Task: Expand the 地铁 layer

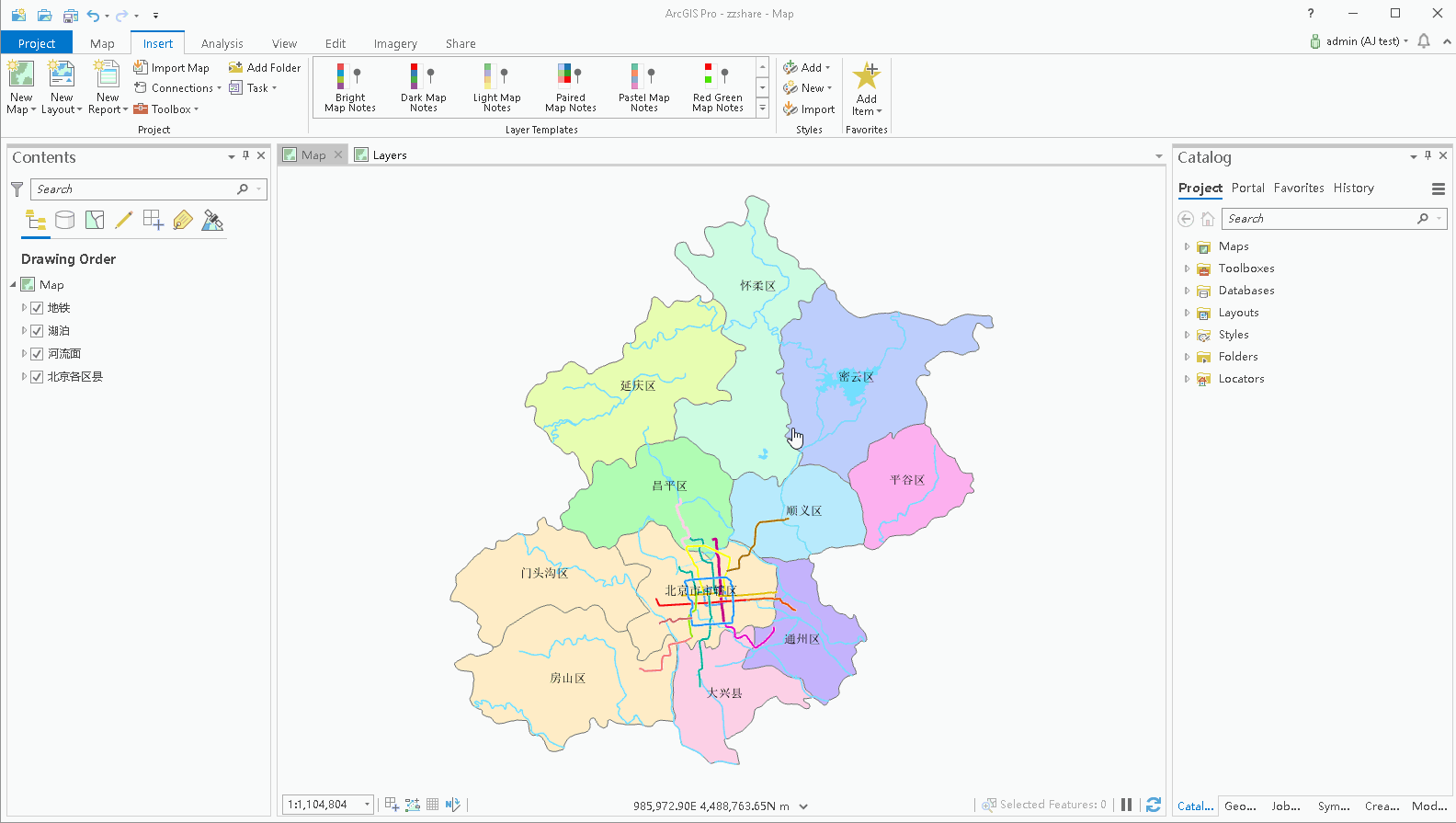Action: point(24,308)
